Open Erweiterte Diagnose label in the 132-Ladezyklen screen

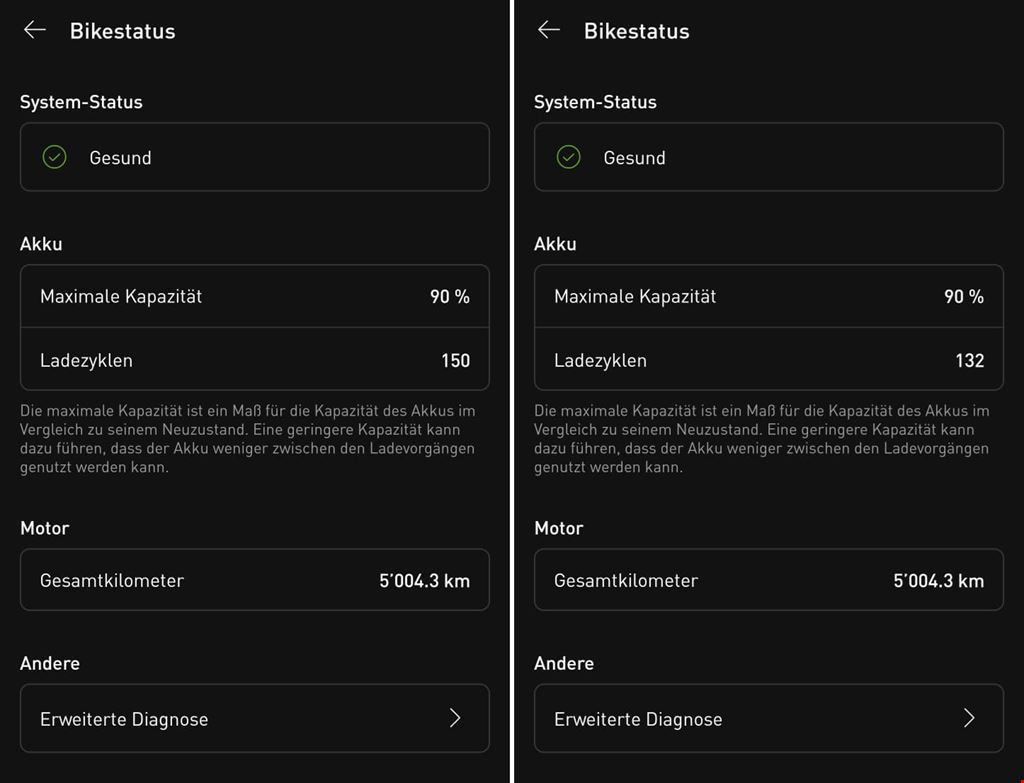[x=638, y=719]
